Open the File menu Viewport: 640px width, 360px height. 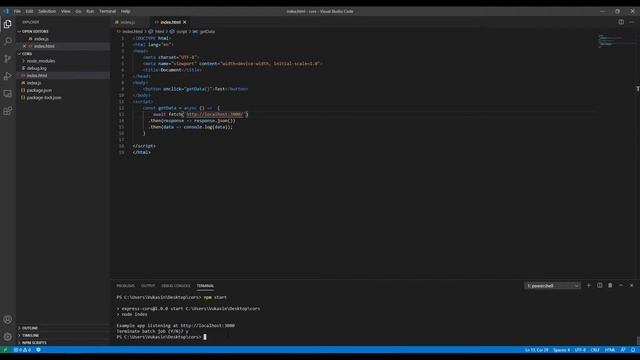pyautogui.click(x=17, y=11)
